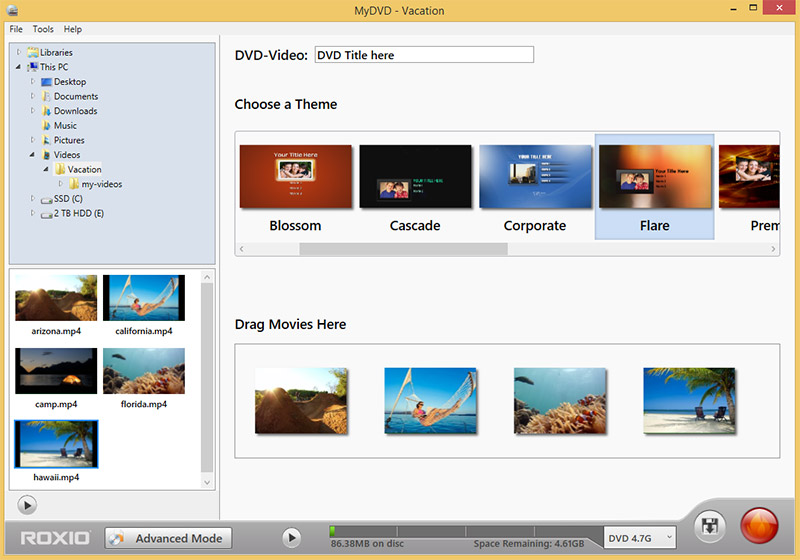Select This PC in the folder tree
The width and height of the screenshot is (800, 560).
tap(48, 67)
